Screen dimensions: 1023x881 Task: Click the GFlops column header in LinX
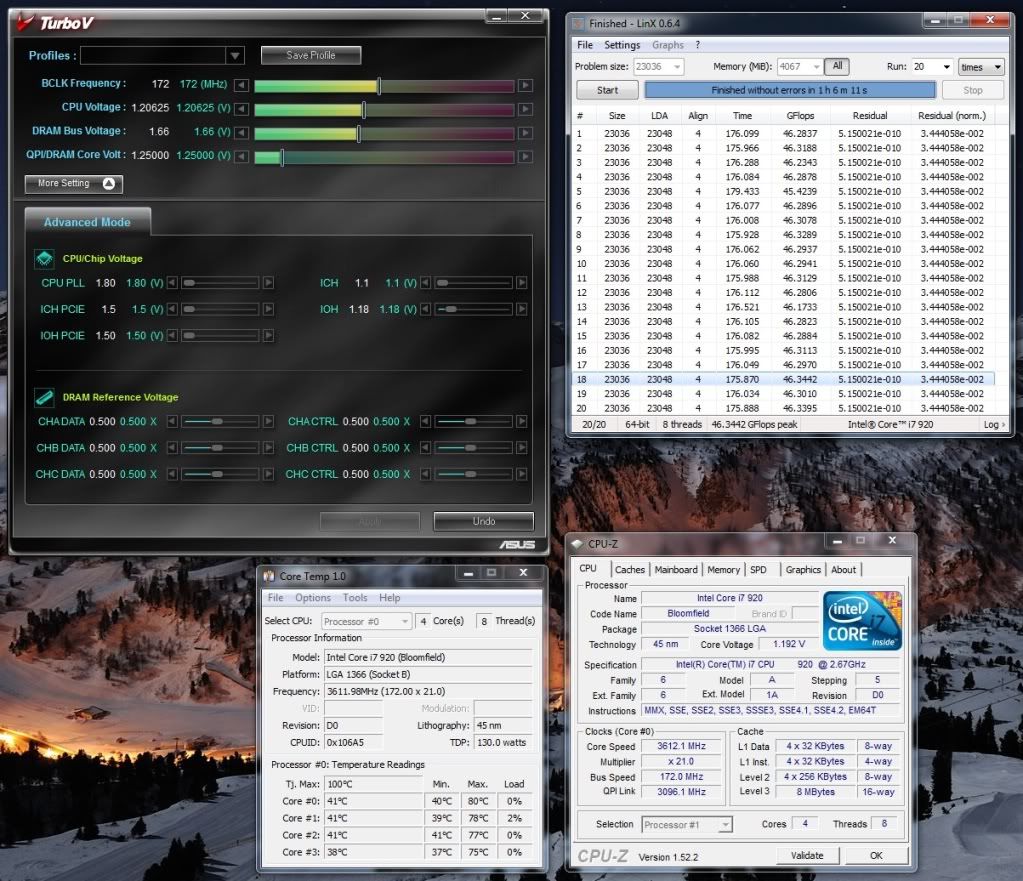coord(800,116)
